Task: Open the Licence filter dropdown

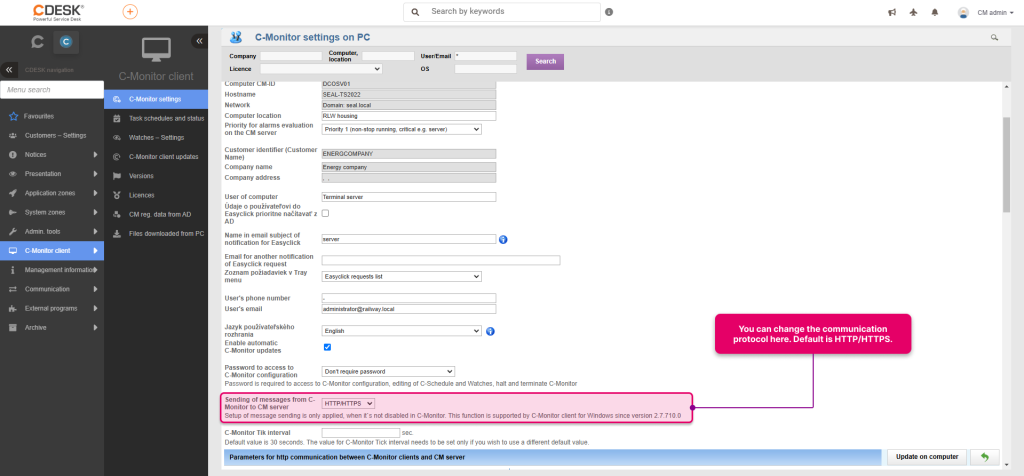Action: click(321, 69)
